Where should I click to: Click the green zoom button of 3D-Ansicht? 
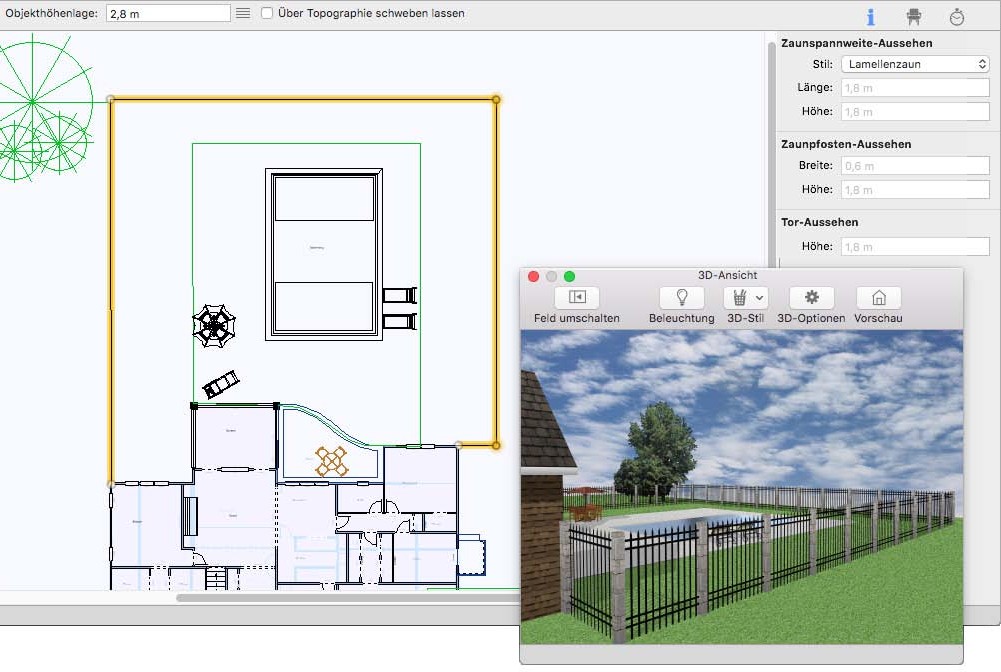click(x=570, y=276)
